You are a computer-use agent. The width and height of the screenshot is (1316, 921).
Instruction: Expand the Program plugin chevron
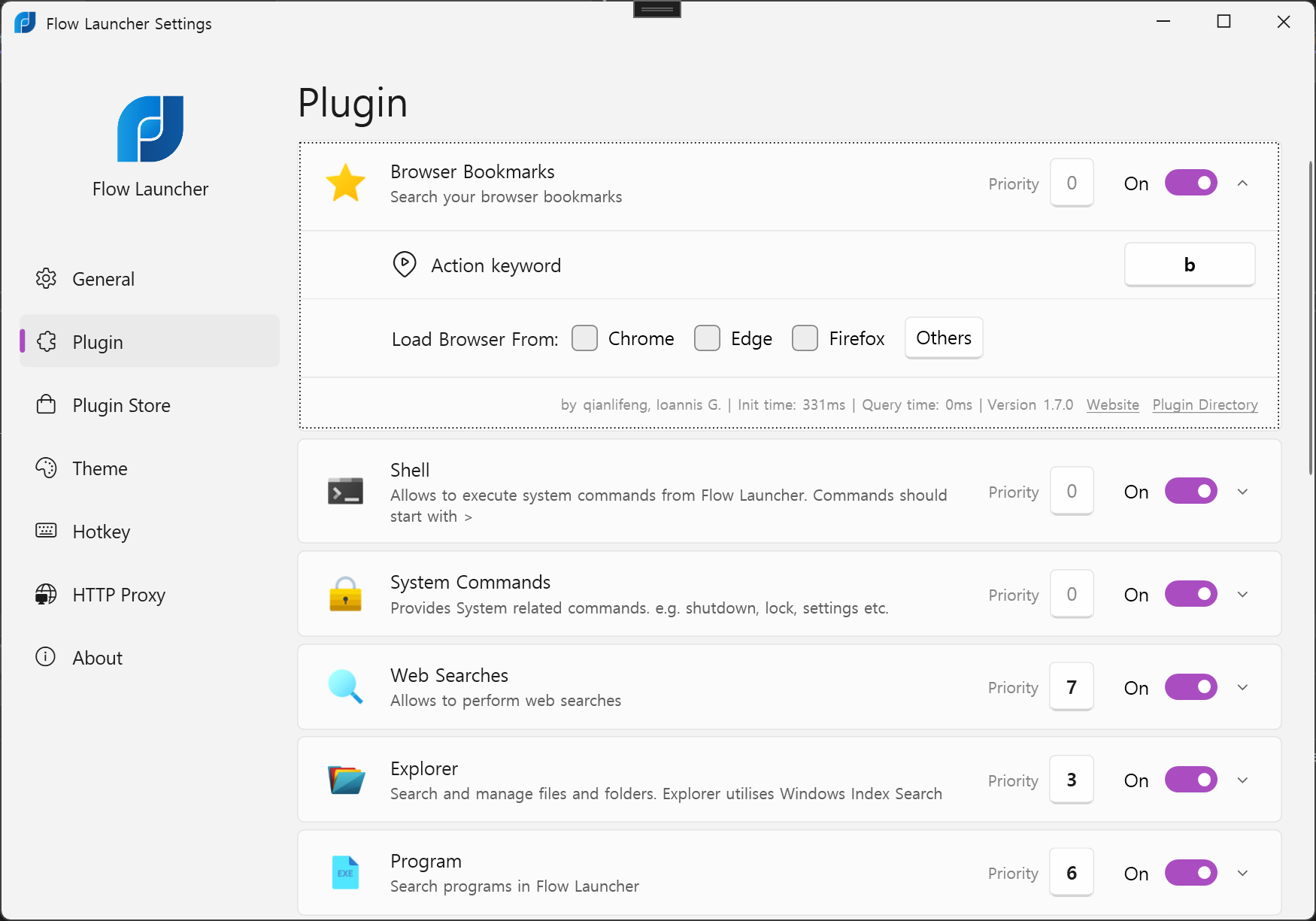click(x=1242, y=873)
